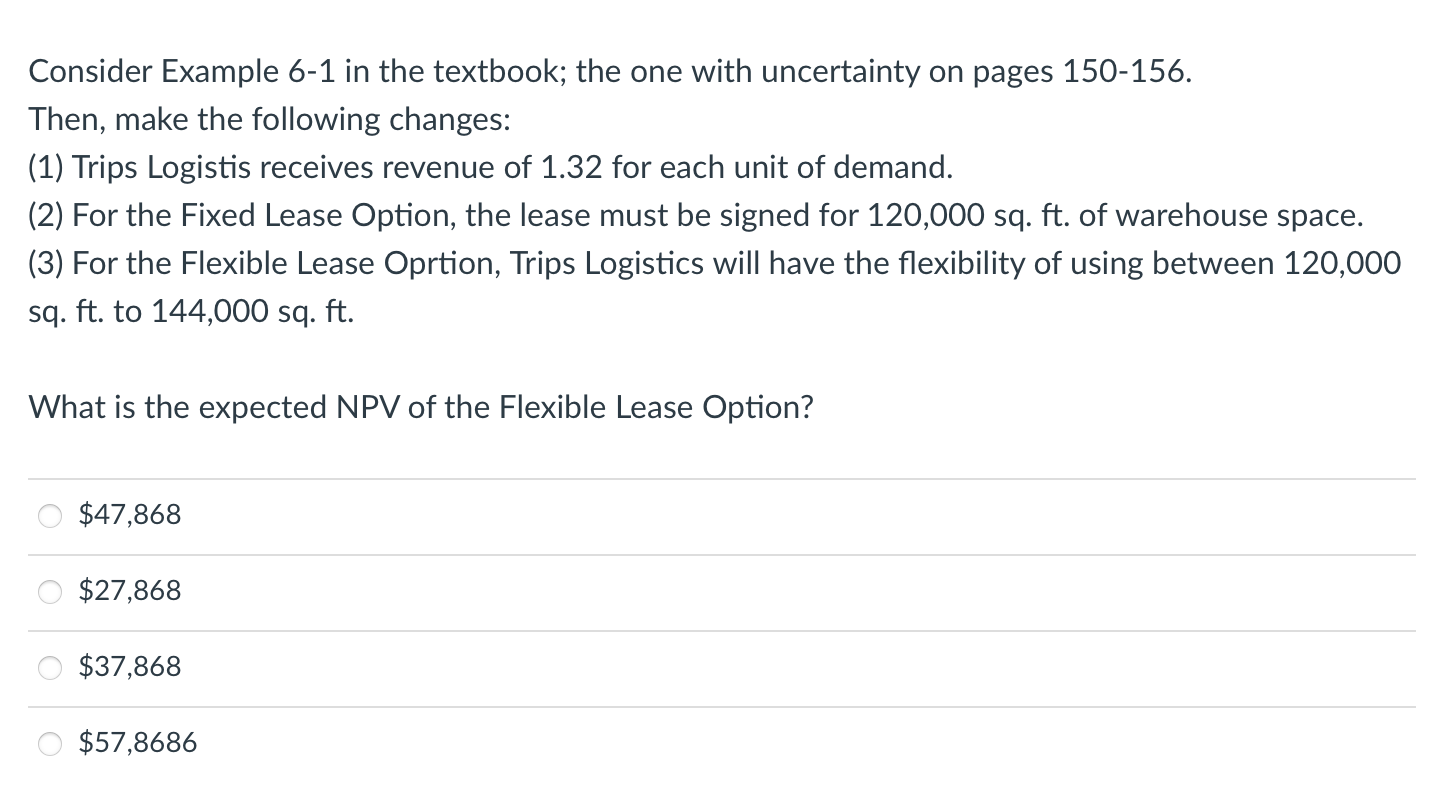Viewport: 1444px width, 792px height.
Task: Select the $47,868 radio button
Action: coord(49,515)
